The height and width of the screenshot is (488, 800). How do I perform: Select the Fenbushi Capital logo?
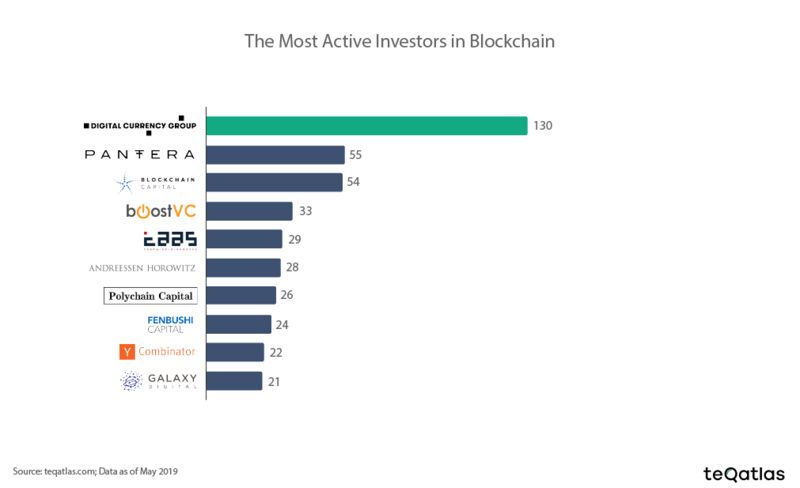170,324
